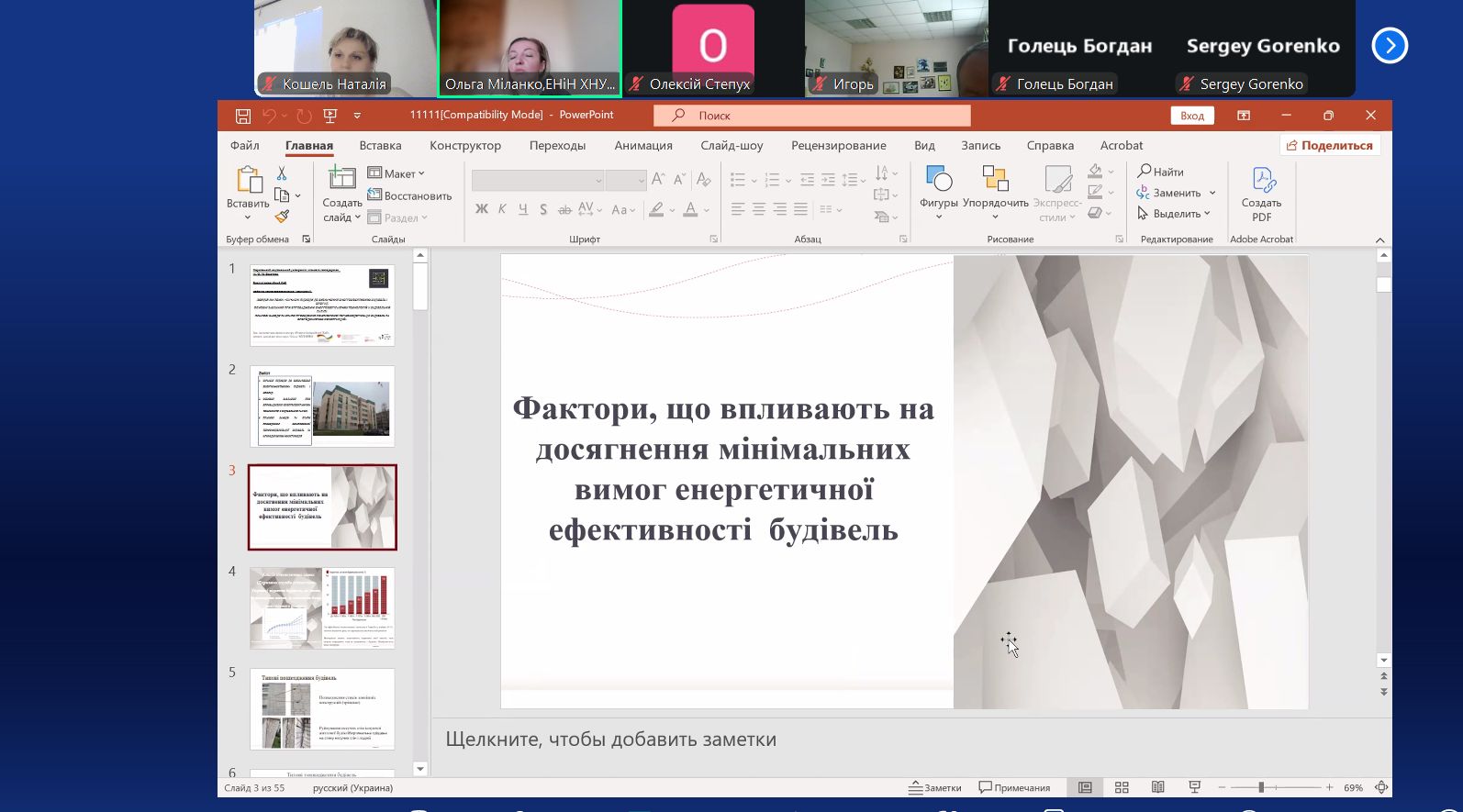Open the Insert (Вставка) tab
The image size is (1463, 812).
[380, 145]
